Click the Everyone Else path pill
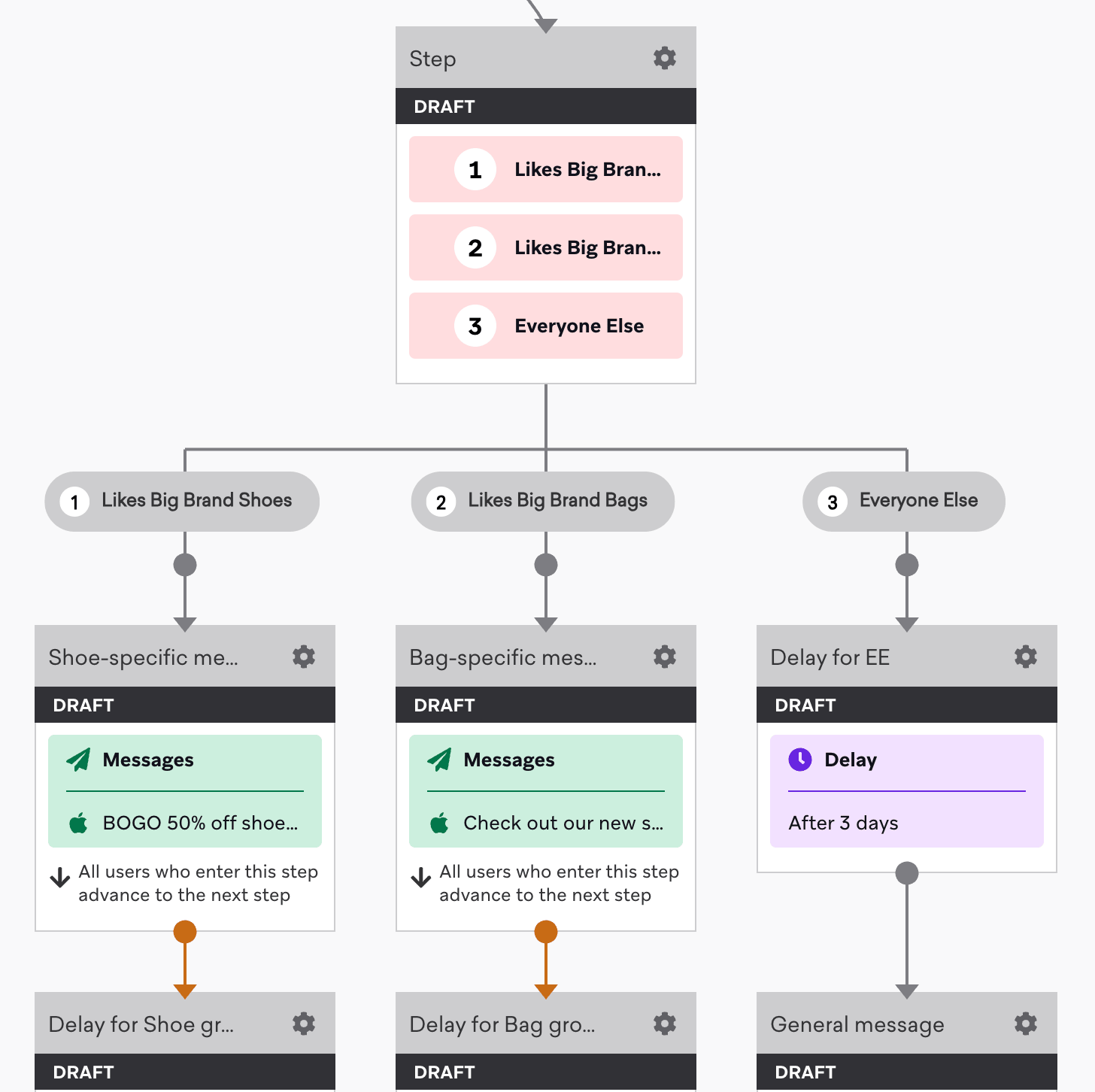 tap(904, 502)
